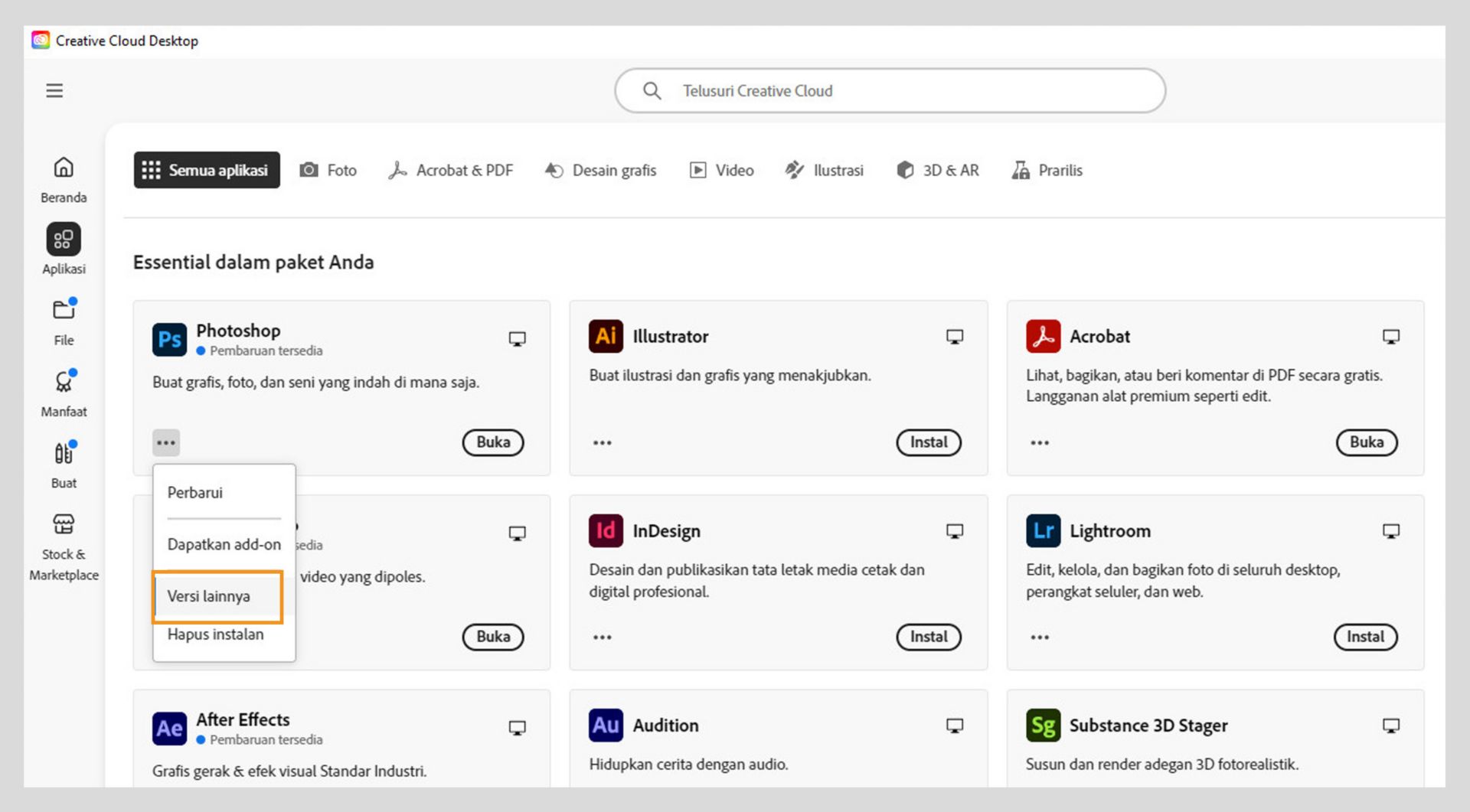The width and height of the screenshot is (1470, 812).
Task: Focus the Telusuri Creative Cloud search field
Action: tap(890, 91)
